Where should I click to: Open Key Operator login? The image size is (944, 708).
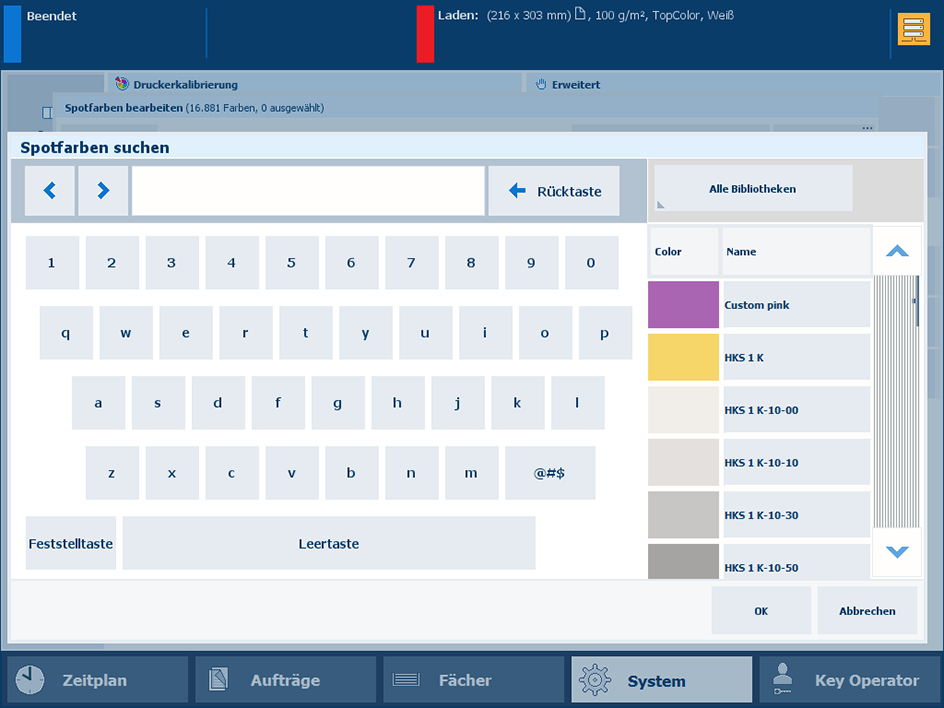[x=849, y=680]
